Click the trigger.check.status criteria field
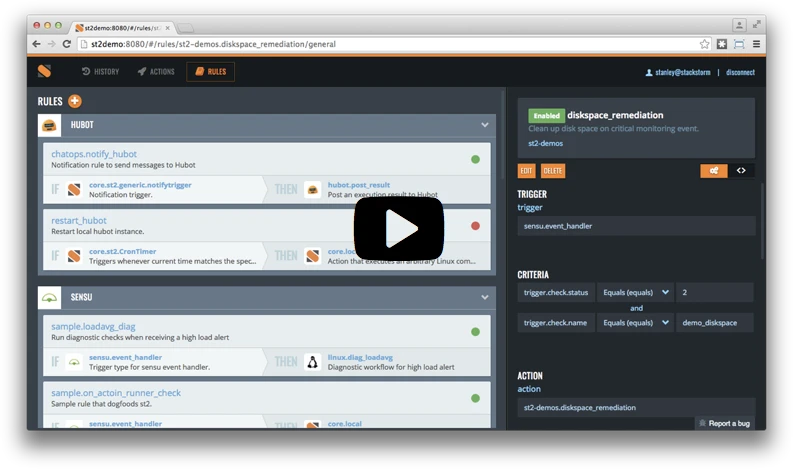793x469 pixels. 555,292
